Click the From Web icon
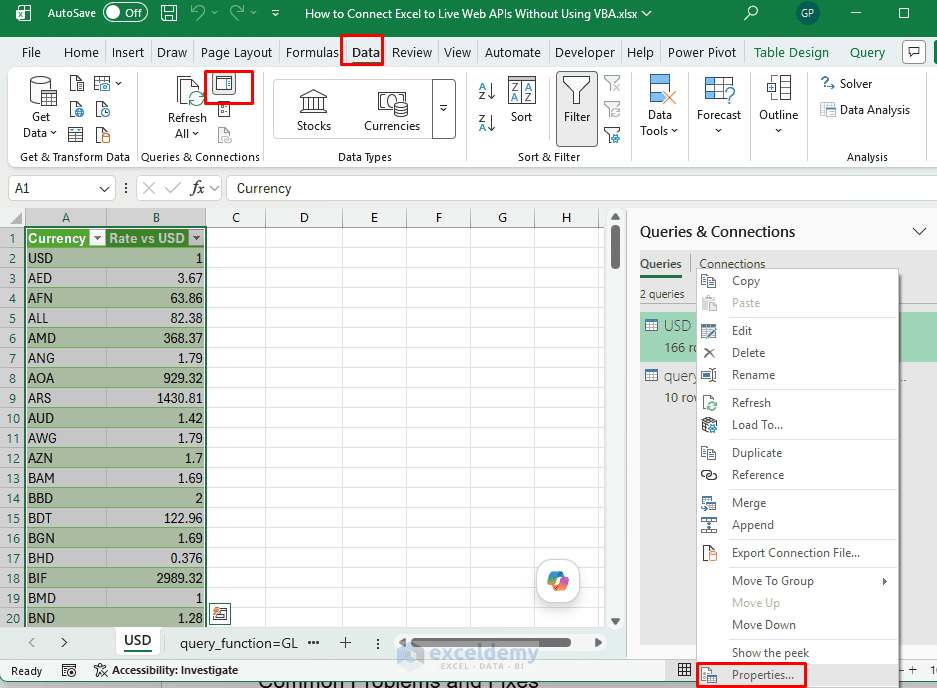 (76, 109)
